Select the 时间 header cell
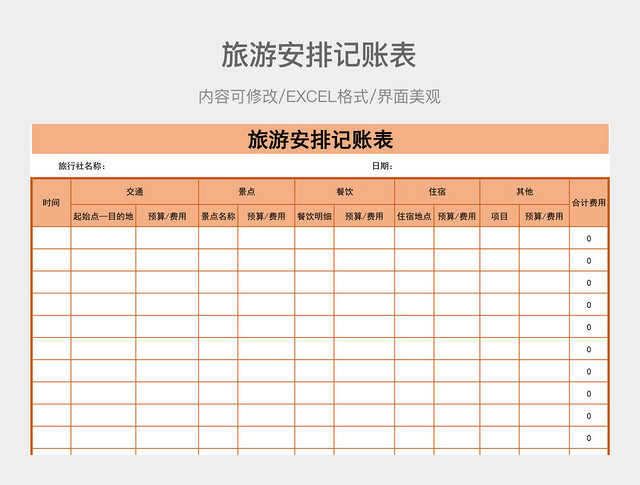640x485 pixels. coord(51,203)
